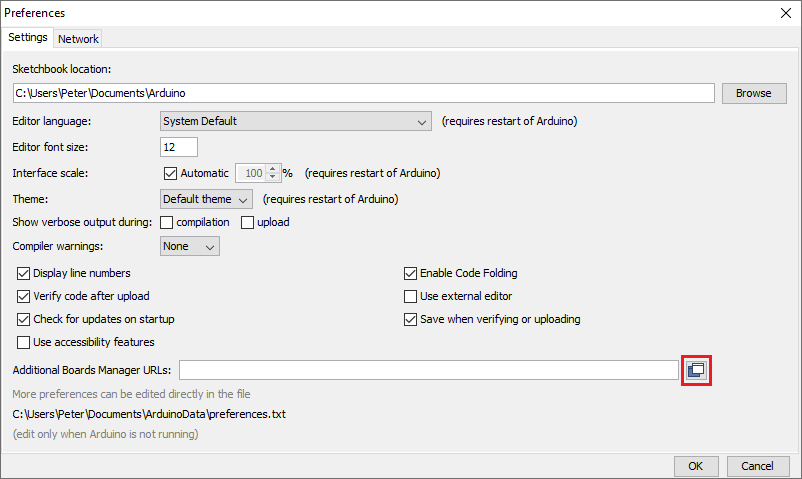Close the Preferences dialog window
Screen dimensions: 802x479
pos(782,14)
